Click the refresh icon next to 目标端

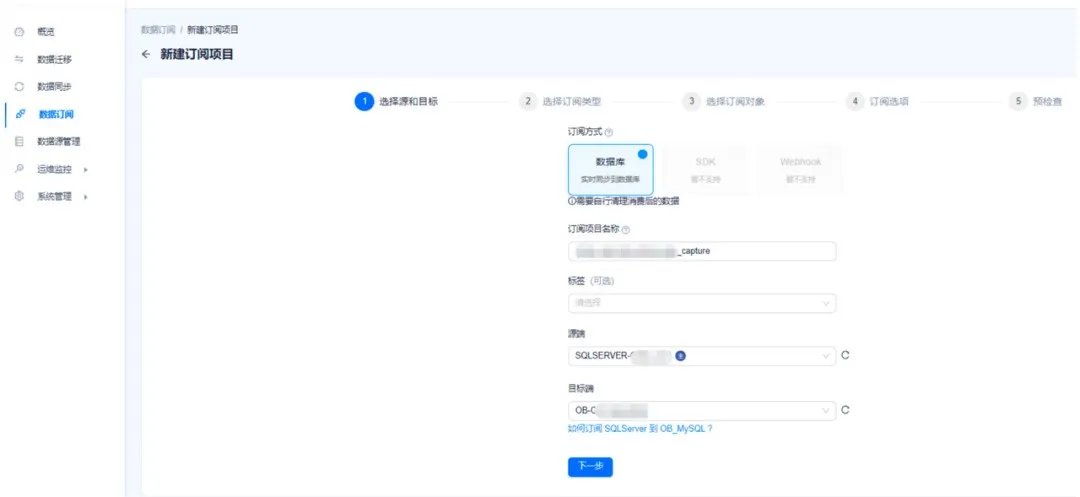pyautogui.click(x=845, y=410)
